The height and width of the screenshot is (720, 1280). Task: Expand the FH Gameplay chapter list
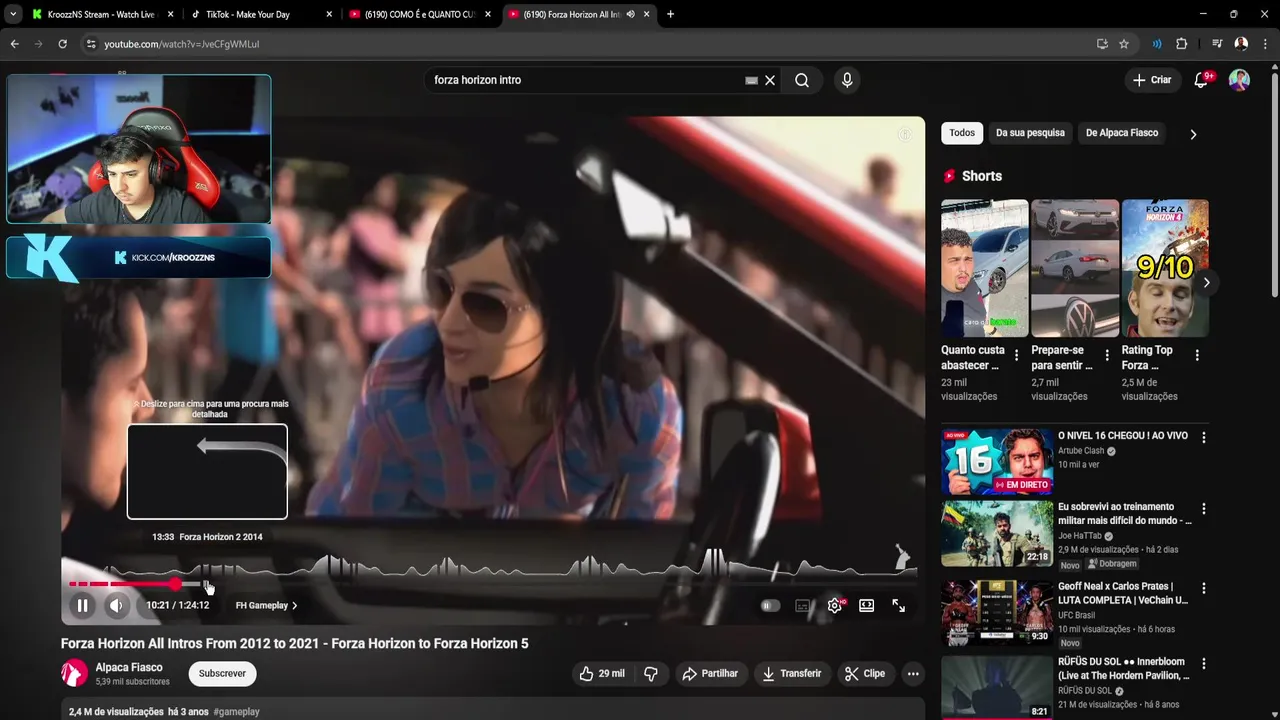[266, 605]
